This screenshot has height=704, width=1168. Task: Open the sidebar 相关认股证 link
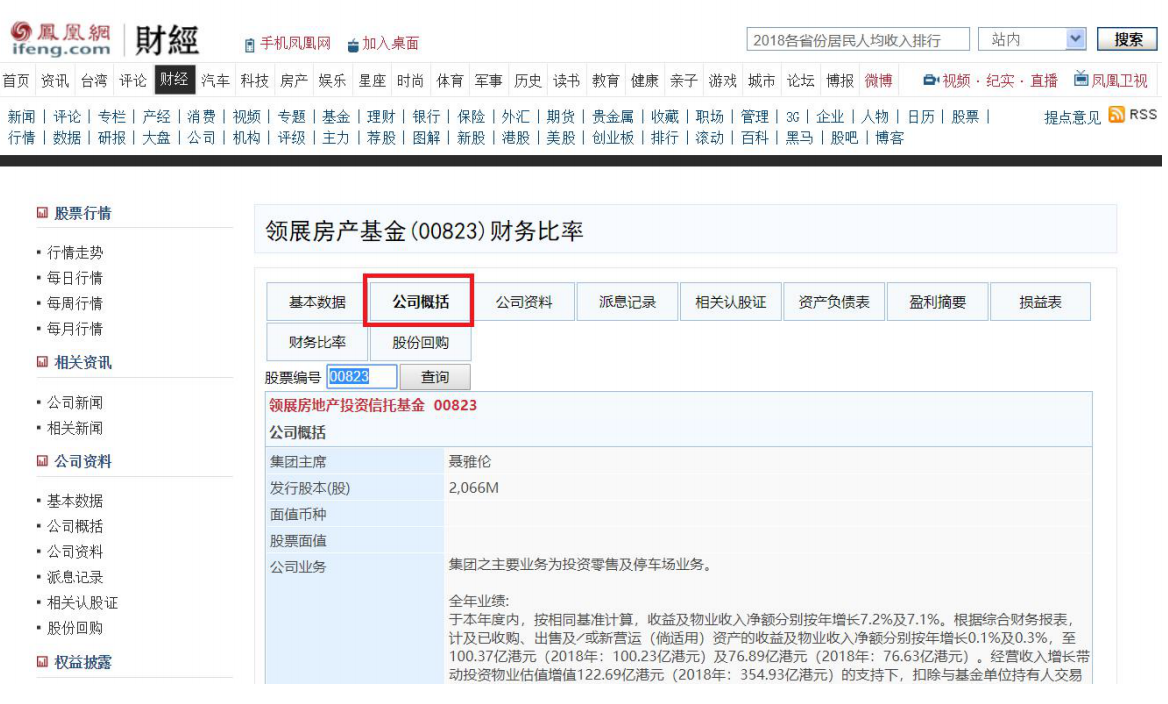tap(83, 603)
